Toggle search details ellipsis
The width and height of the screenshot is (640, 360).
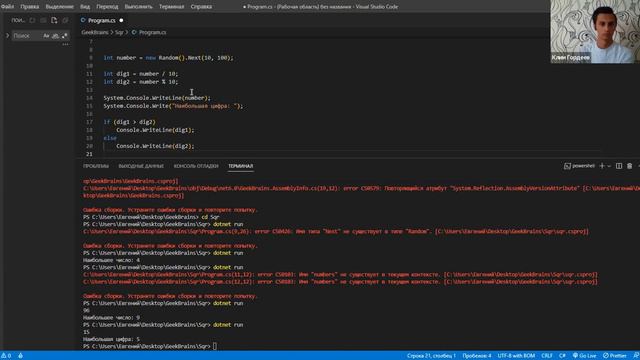[65, 44]
